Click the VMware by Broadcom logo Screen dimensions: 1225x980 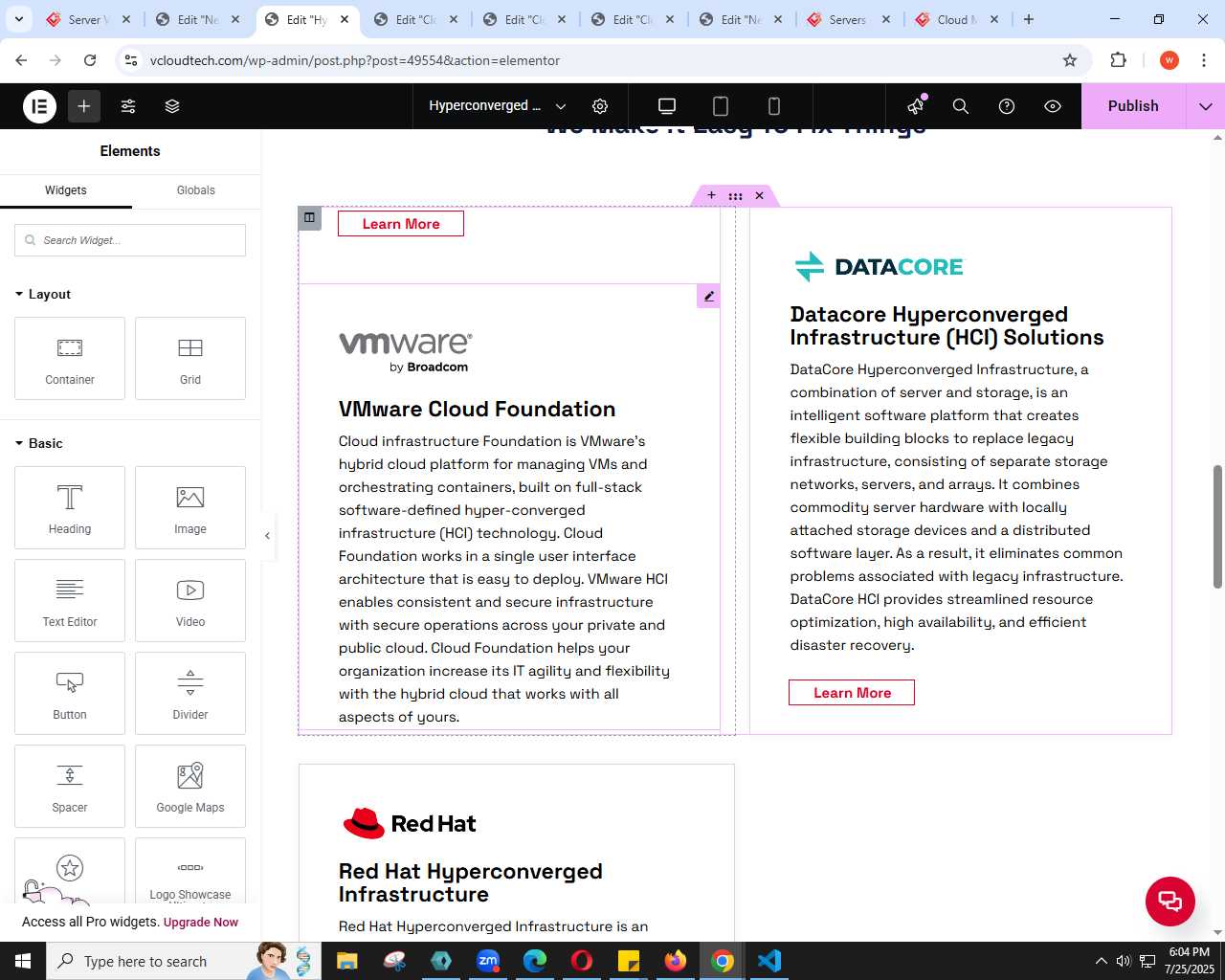[x=406, y=352]
